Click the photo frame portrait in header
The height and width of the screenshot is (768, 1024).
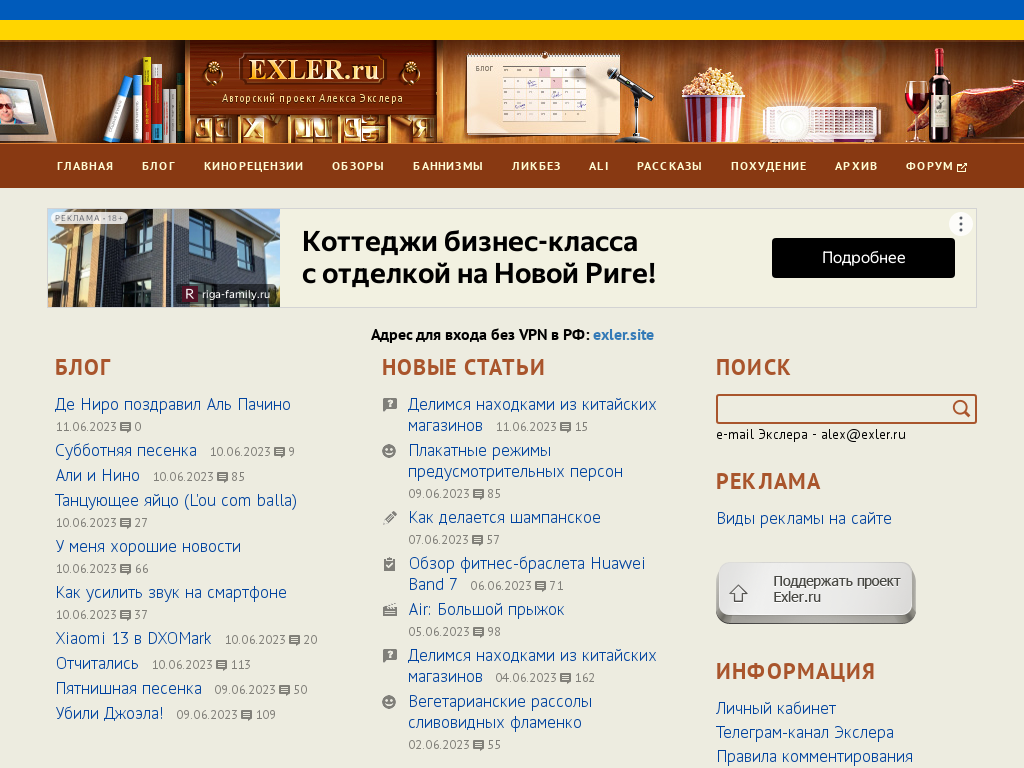[x=25, y=105]
